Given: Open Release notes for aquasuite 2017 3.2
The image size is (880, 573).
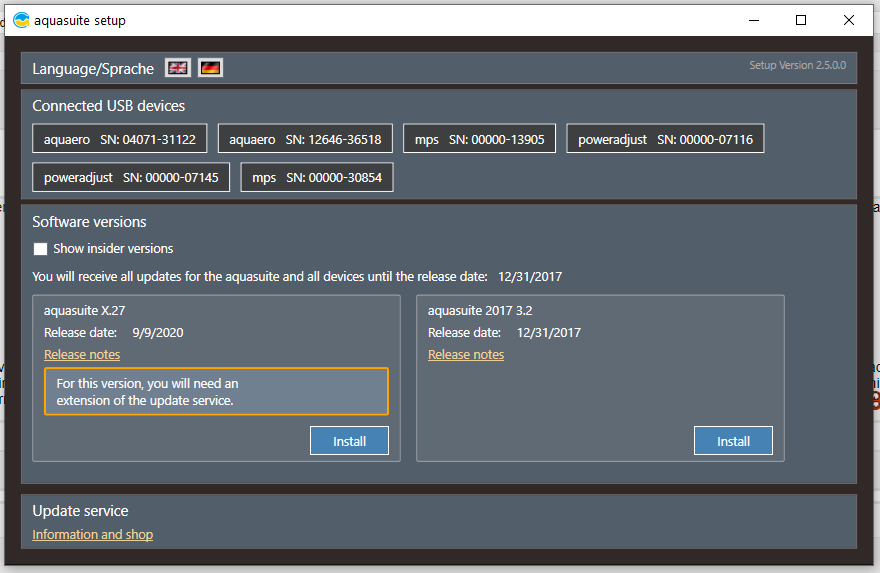Looking at the screenshot, I should (x=466, y=355).
